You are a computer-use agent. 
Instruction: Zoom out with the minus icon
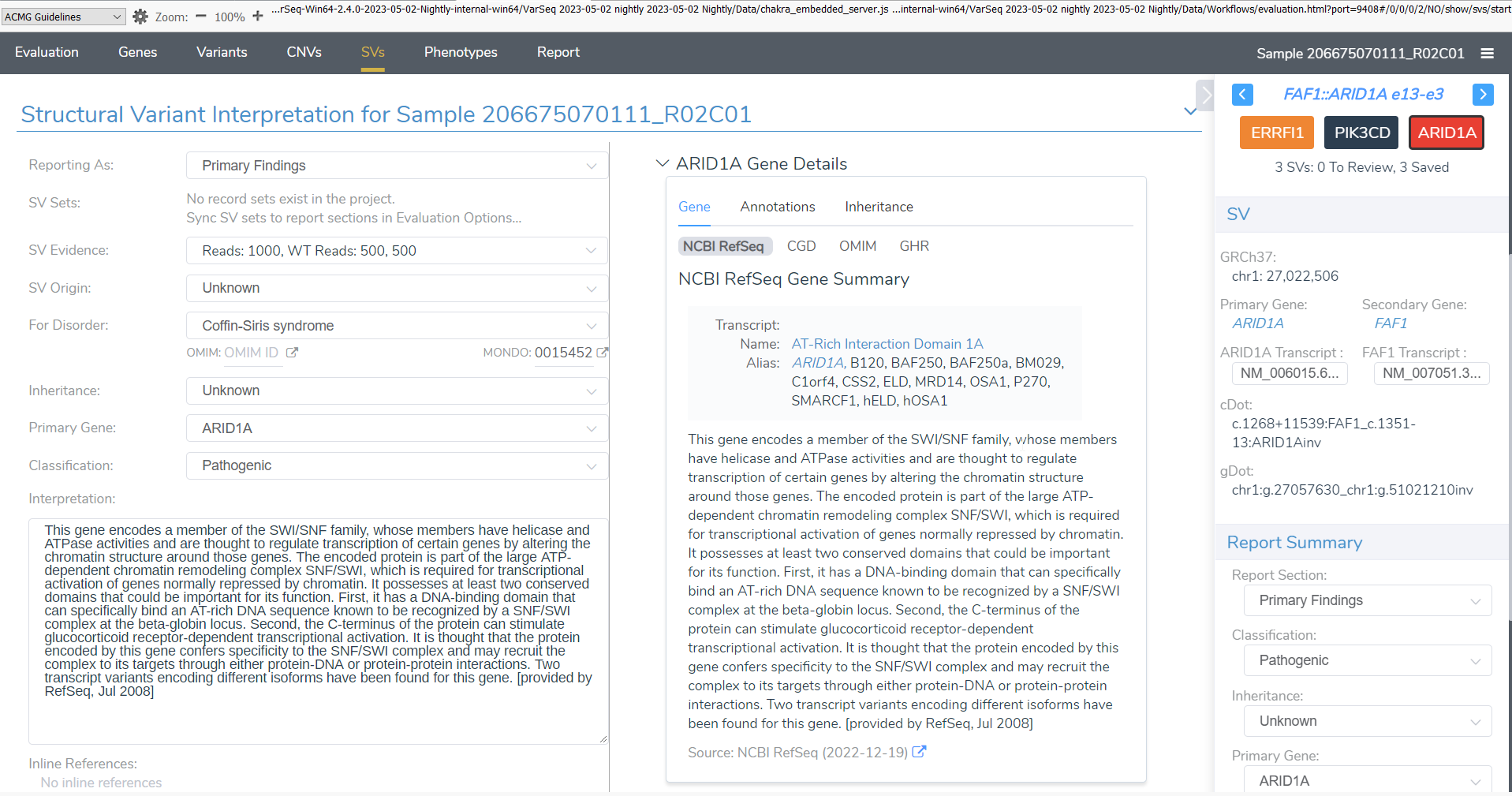[200, 16]
